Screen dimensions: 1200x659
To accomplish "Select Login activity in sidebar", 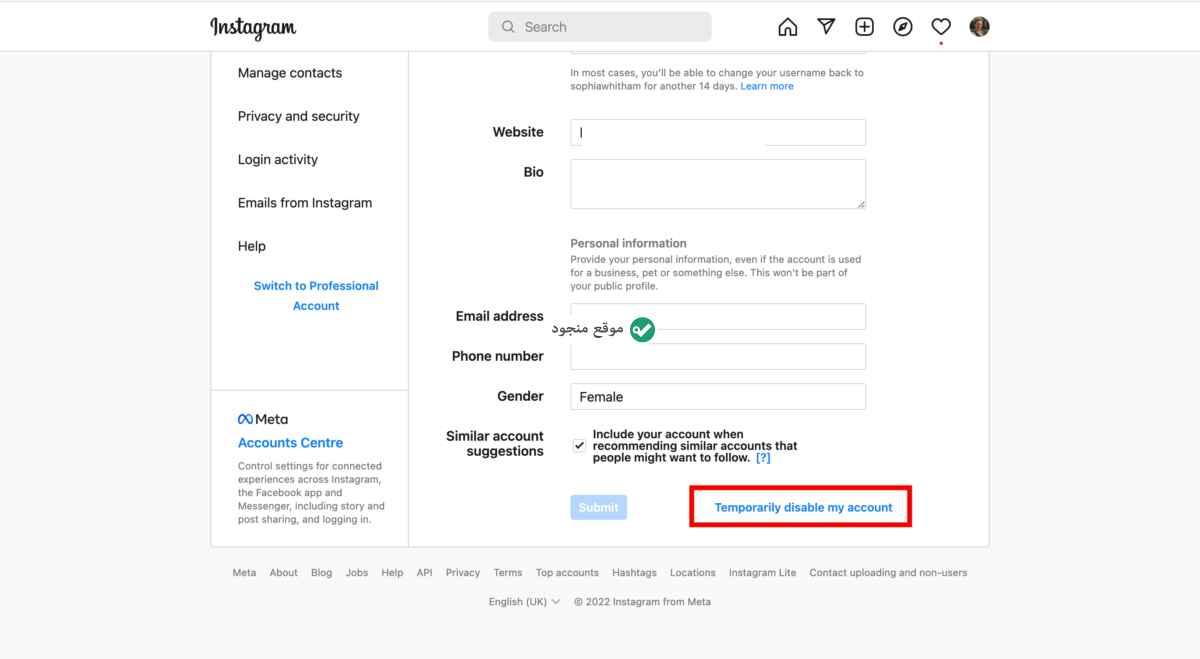I will tap(278, 159).
